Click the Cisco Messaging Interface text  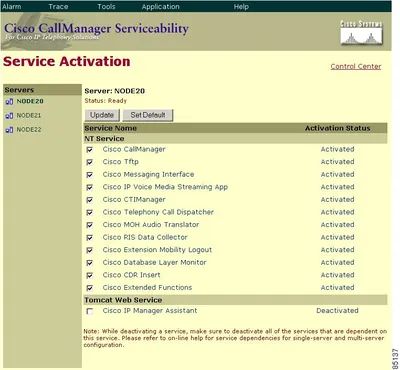point(148,174)
